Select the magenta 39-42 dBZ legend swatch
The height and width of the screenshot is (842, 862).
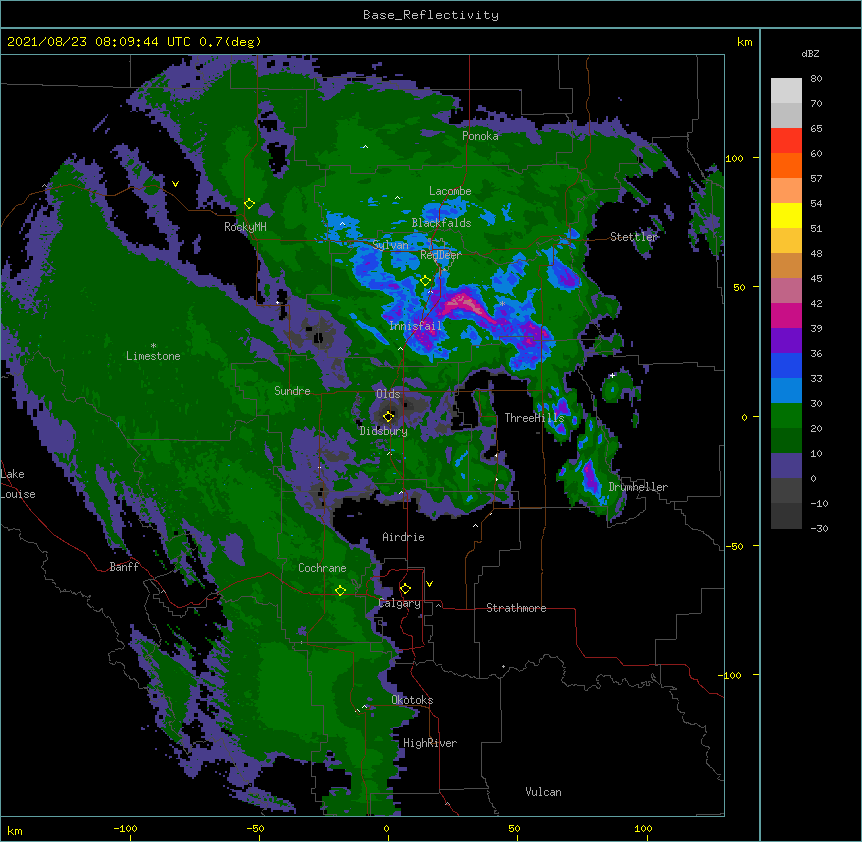coord(786,315)
